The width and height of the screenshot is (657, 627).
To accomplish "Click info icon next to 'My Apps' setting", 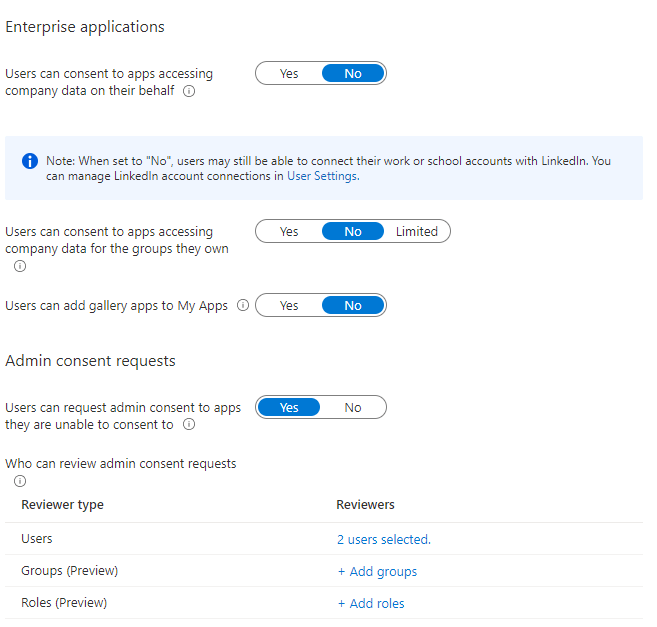I will pyautogui.click(x=243, y=306).
